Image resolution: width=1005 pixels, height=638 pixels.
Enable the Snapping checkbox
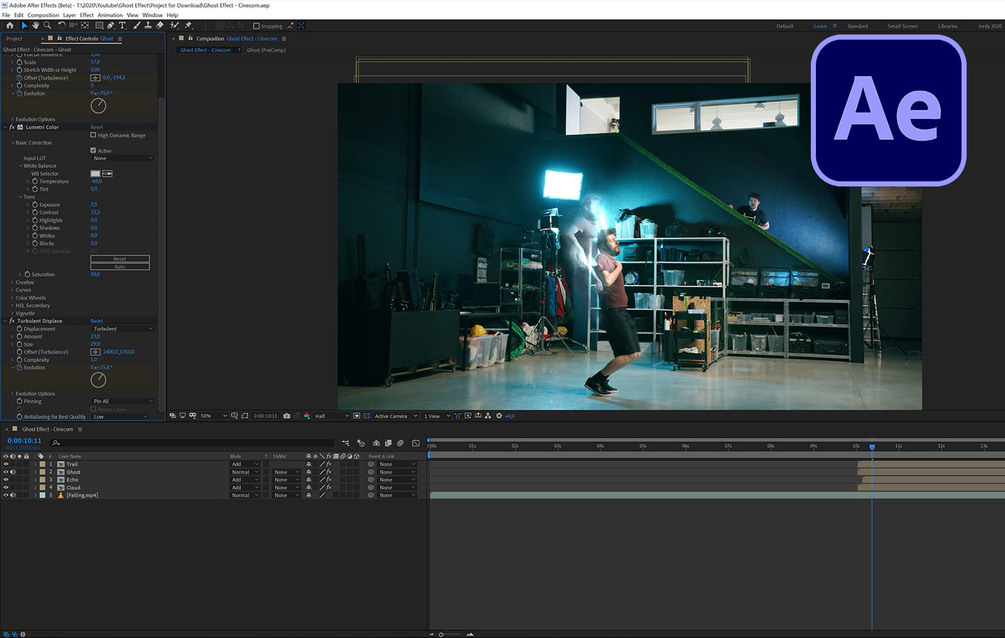(x=256, y=26)
